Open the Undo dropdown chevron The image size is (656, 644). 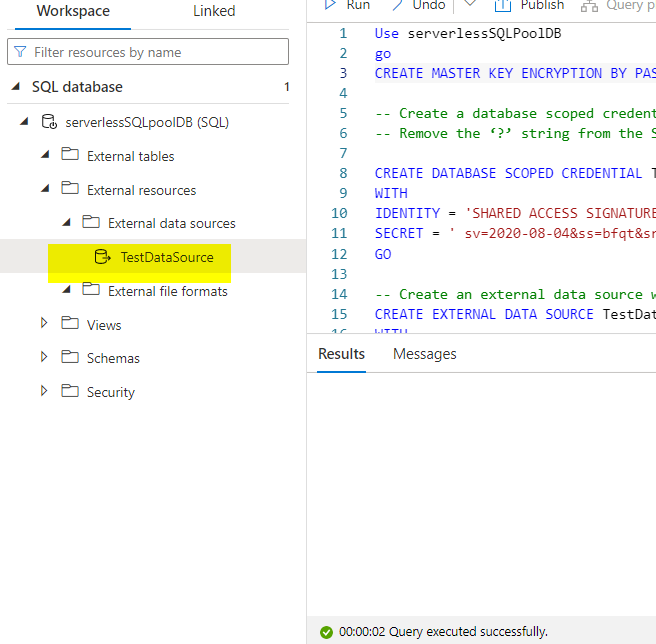(x=470, y=4)
